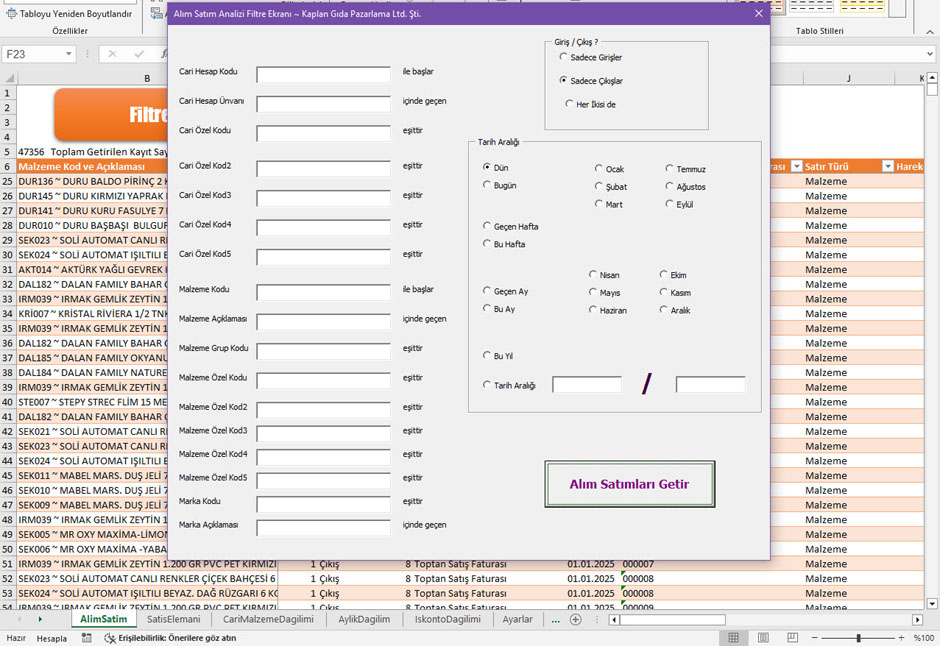Focus the Cari Hesap Kodu input field
This screenshot has width=940, height=646.
point(323,75)
